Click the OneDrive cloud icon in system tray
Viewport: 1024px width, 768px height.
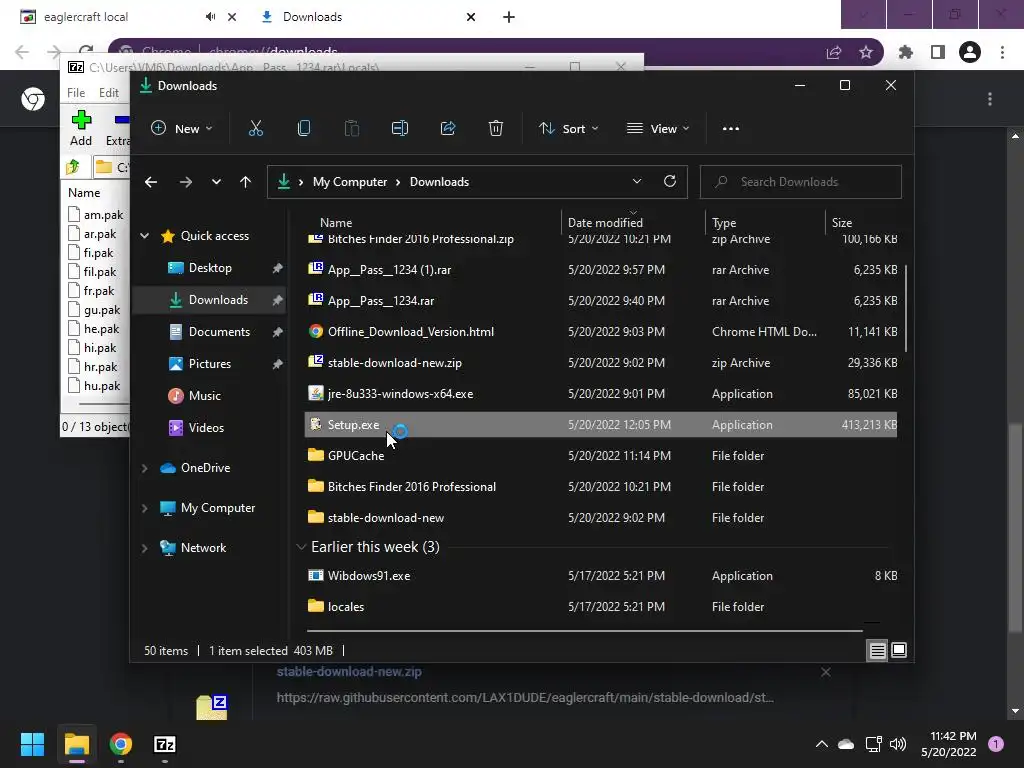[x=846, y=744]
